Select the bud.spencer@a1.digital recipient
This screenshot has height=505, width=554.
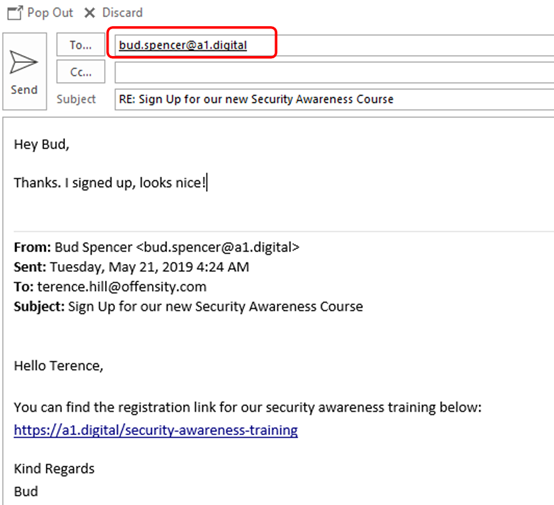click(x=183, y=45)
